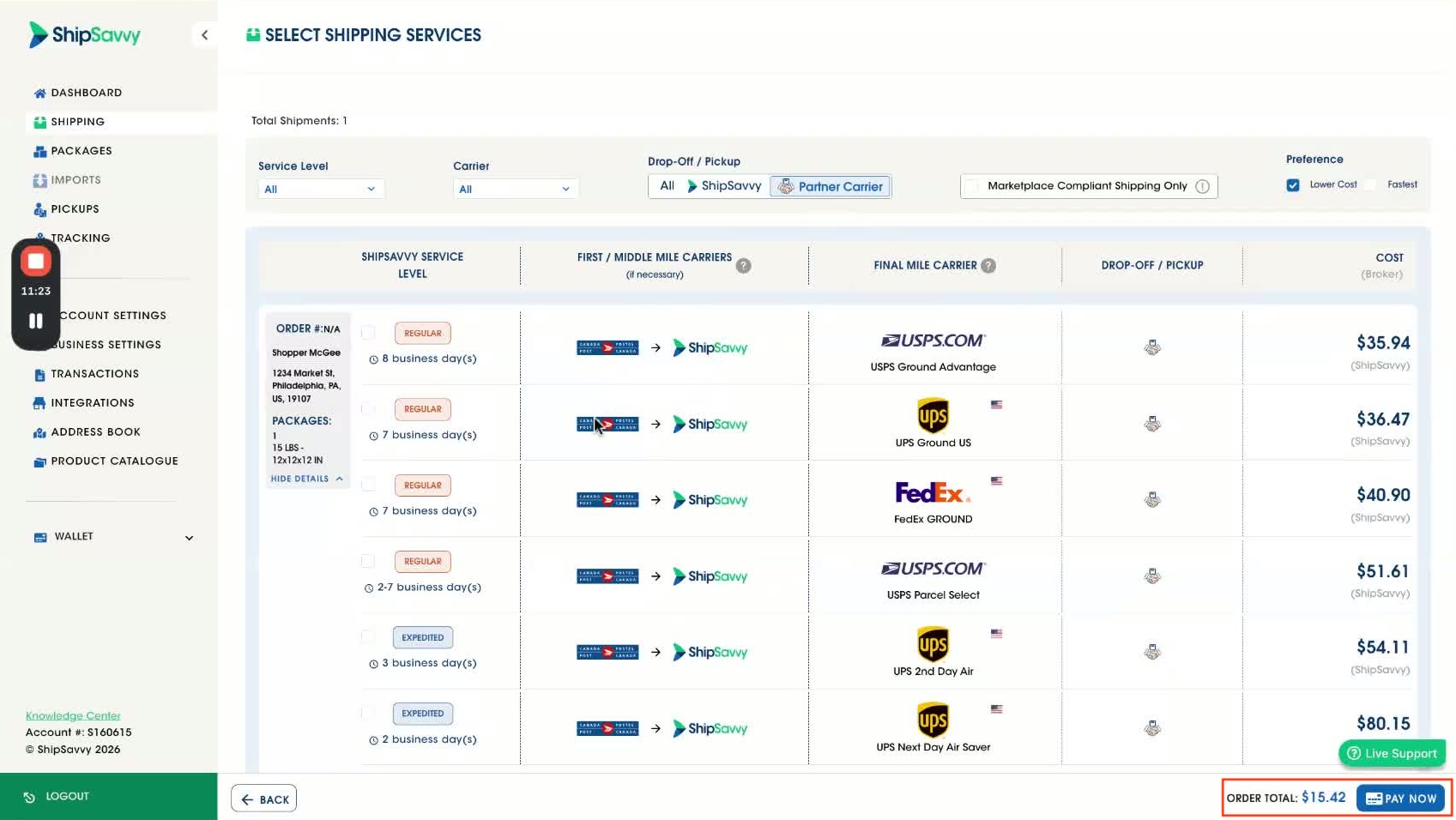Screen dimensions: 1456x820
Task: Click pickup icon for $40.90 row
Action: [1152, 500]
